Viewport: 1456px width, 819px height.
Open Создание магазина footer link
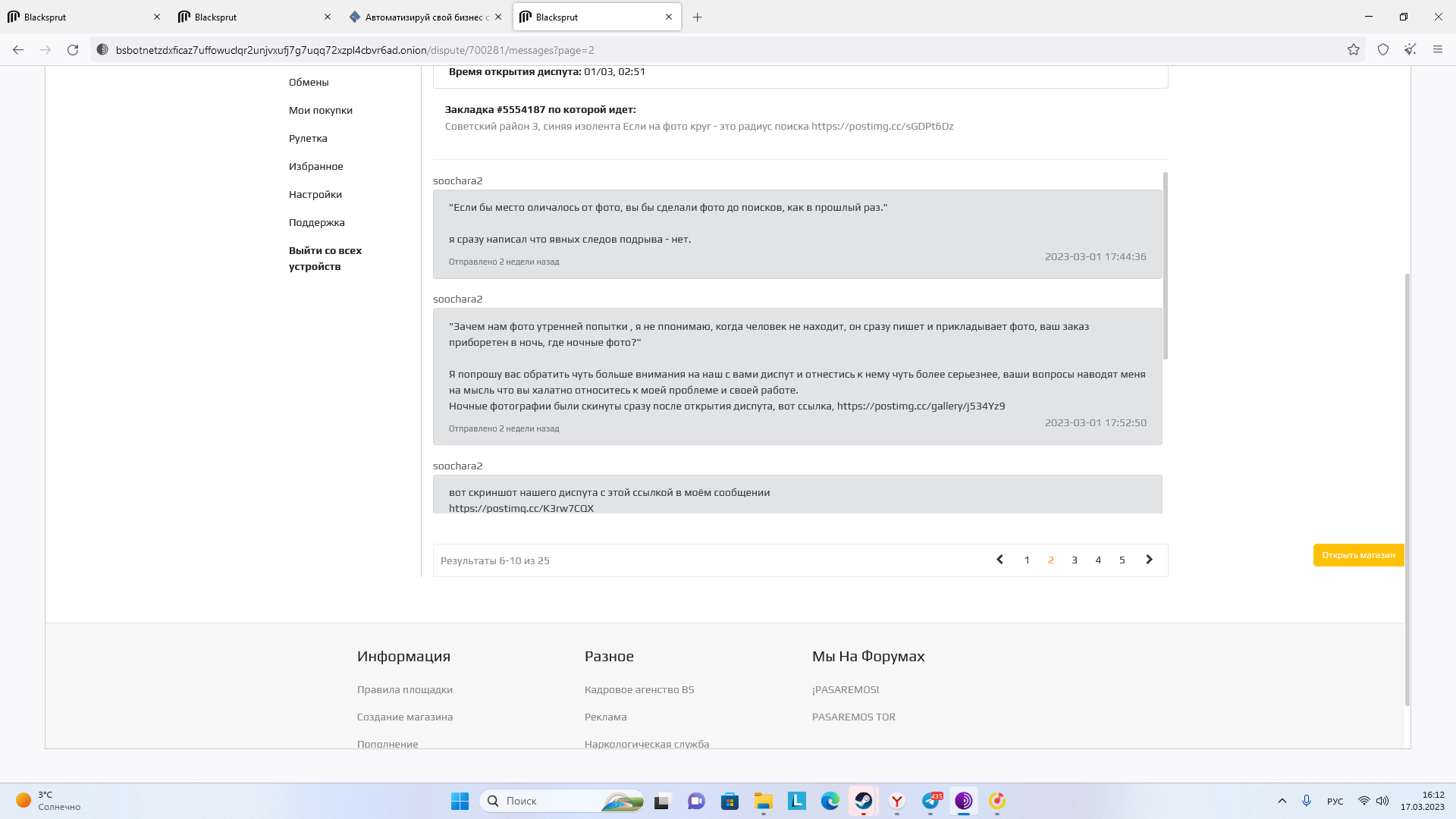[x=405, y=717]
